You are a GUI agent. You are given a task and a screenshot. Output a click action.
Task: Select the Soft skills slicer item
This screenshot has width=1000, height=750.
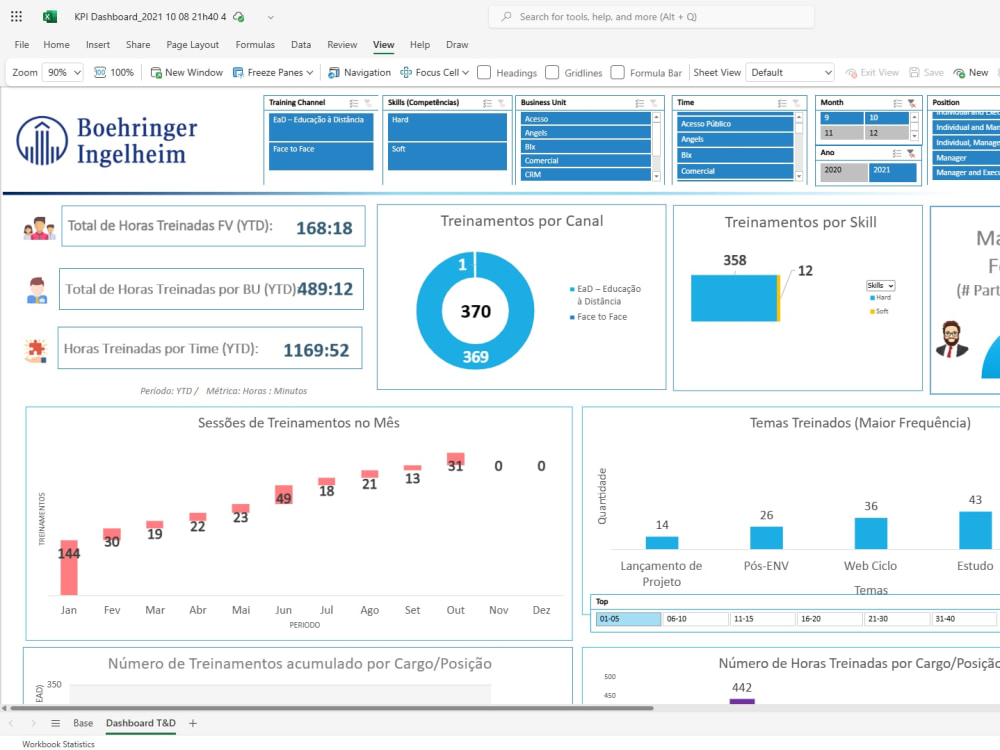pos(447,156)
